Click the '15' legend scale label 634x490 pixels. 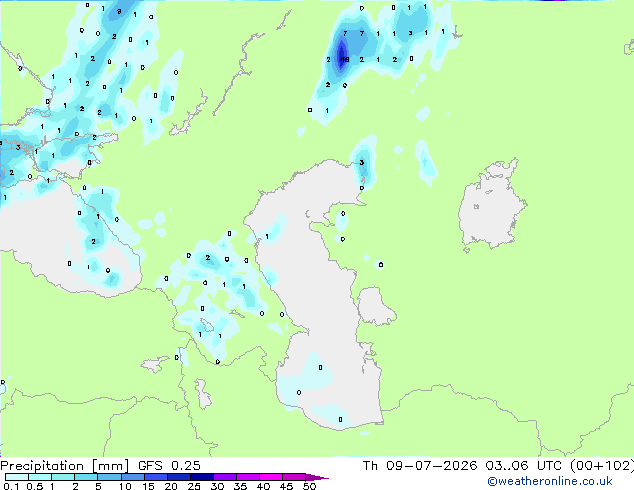coord(148,486)
